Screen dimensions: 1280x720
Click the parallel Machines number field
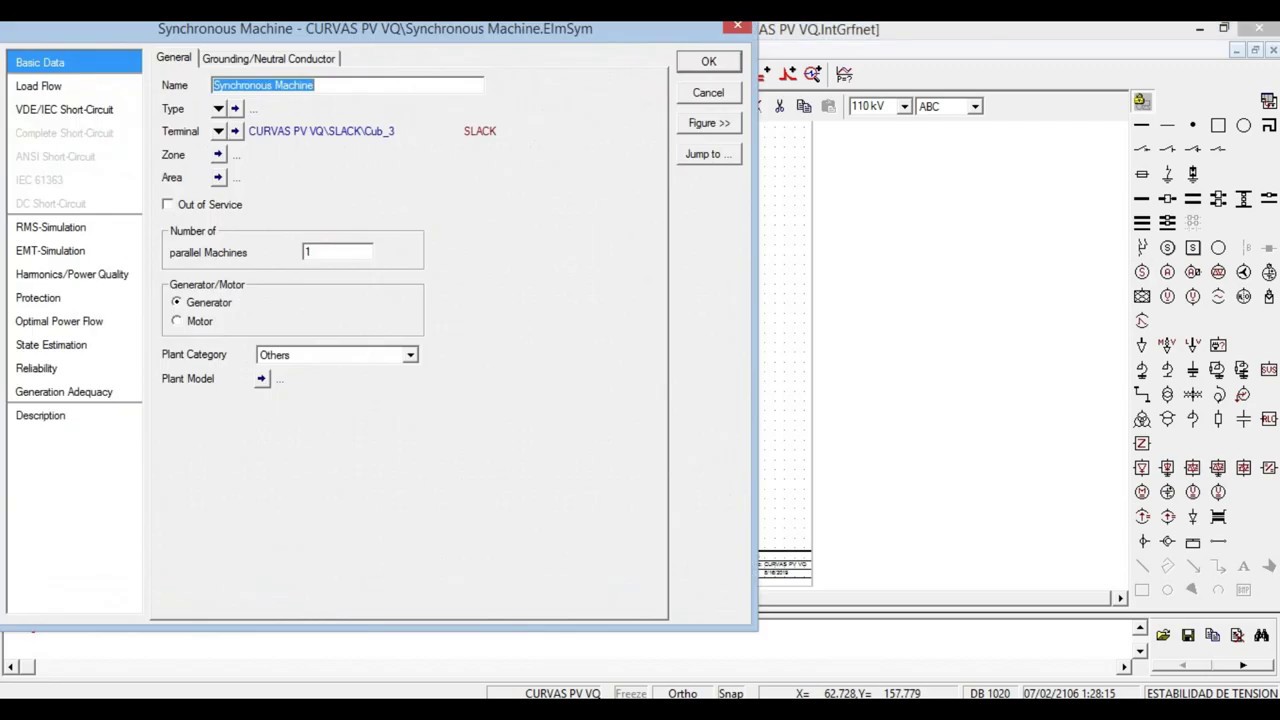point(338,252)
